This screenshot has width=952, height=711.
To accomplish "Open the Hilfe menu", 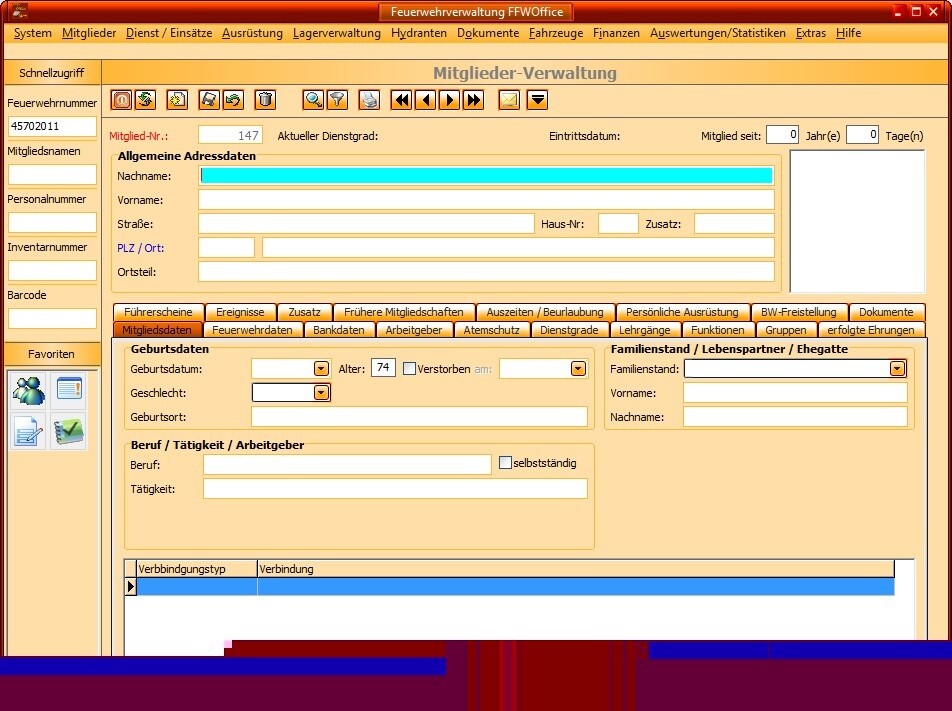I will pos(848,33).
